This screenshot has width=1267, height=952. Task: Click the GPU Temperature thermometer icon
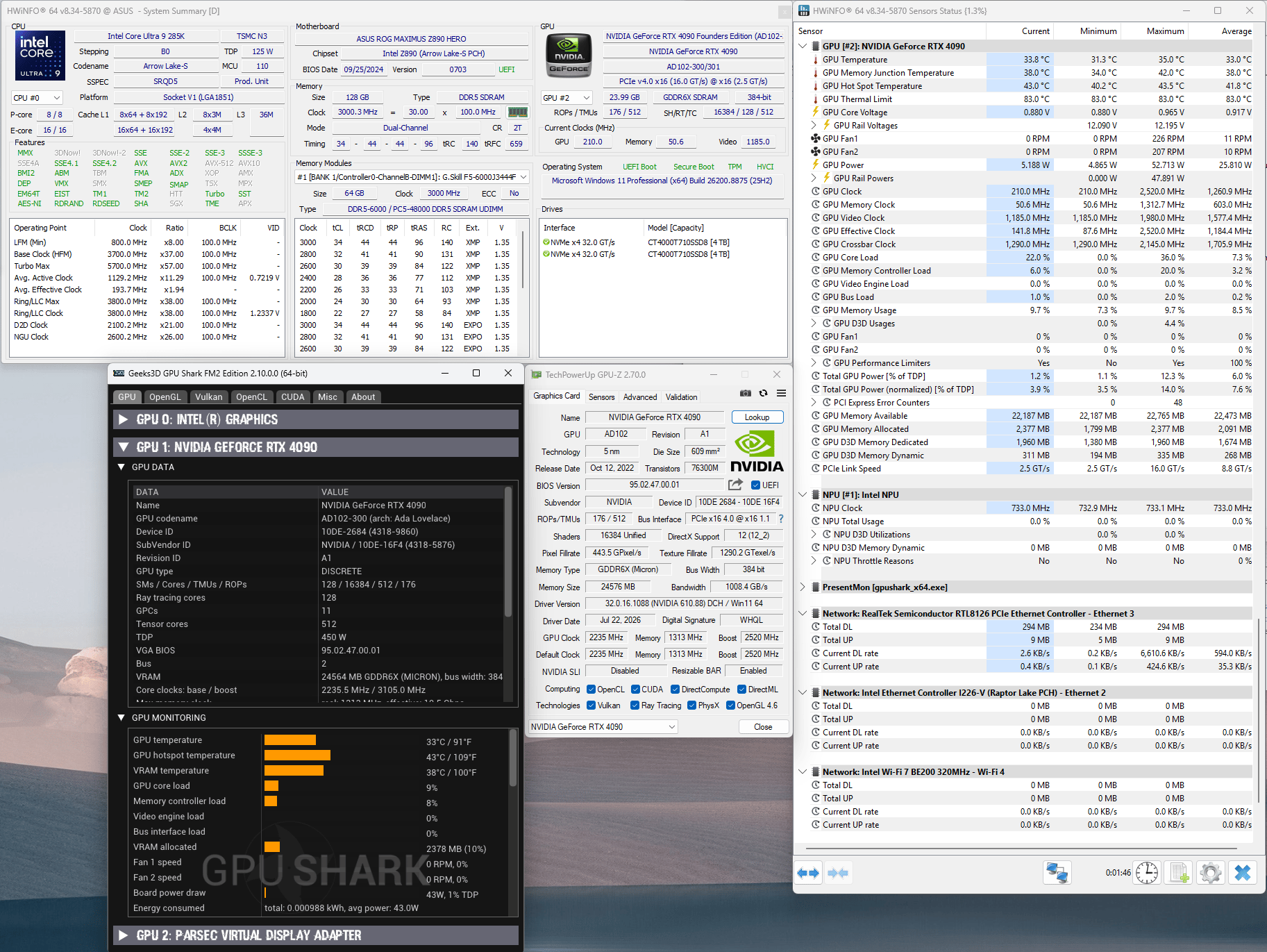click(816, 60)
